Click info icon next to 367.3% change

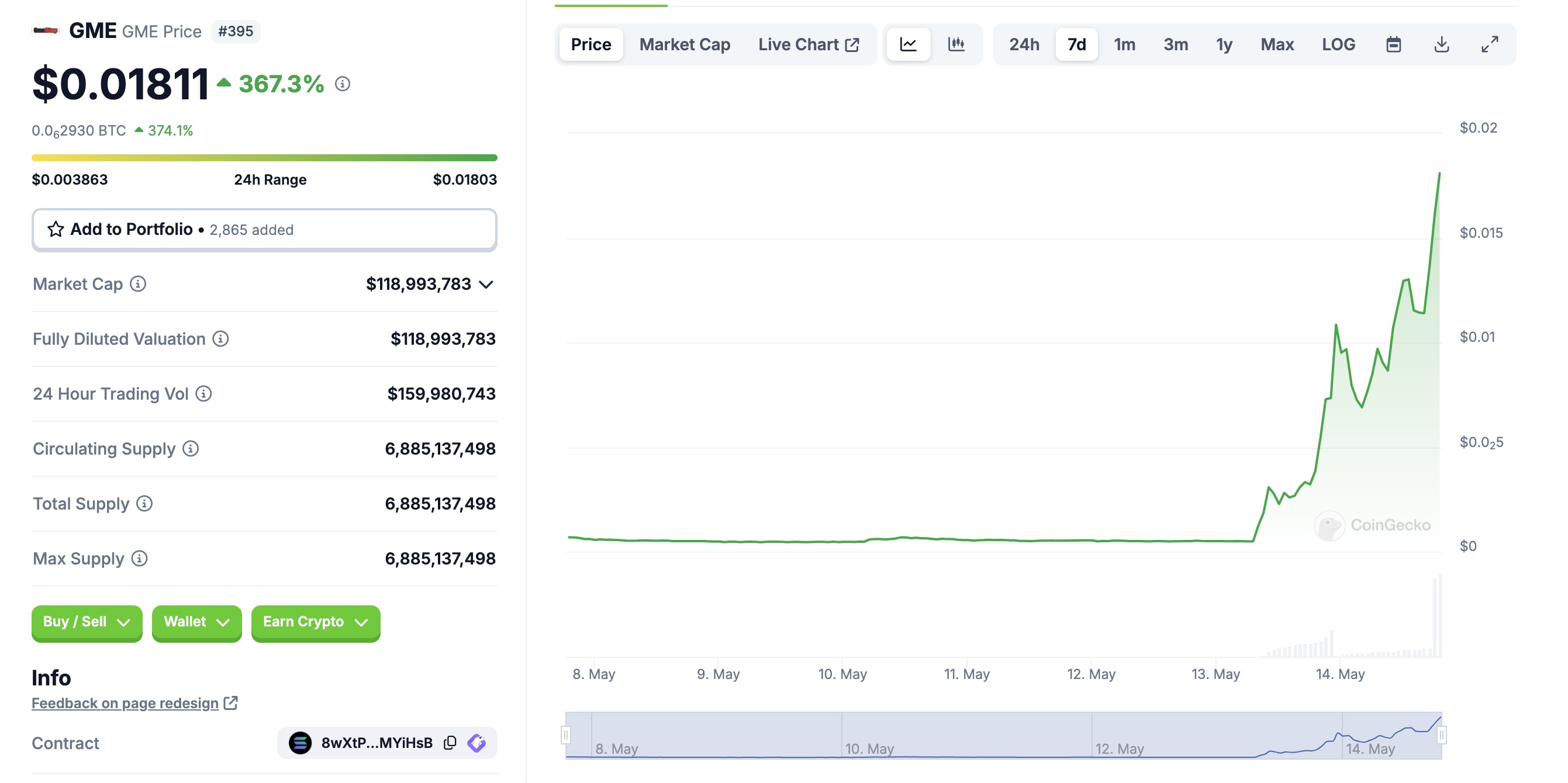(343, 84)
